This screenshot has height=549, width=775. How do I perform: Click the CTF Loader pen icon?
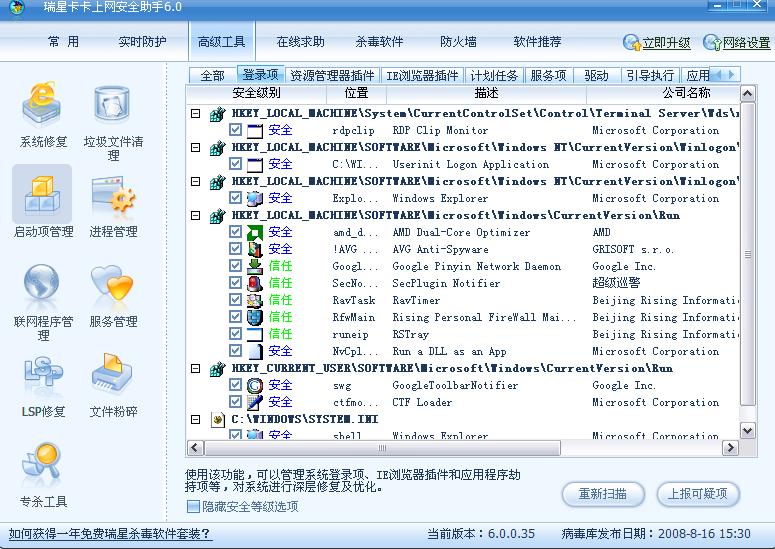[x=255, y=402]
